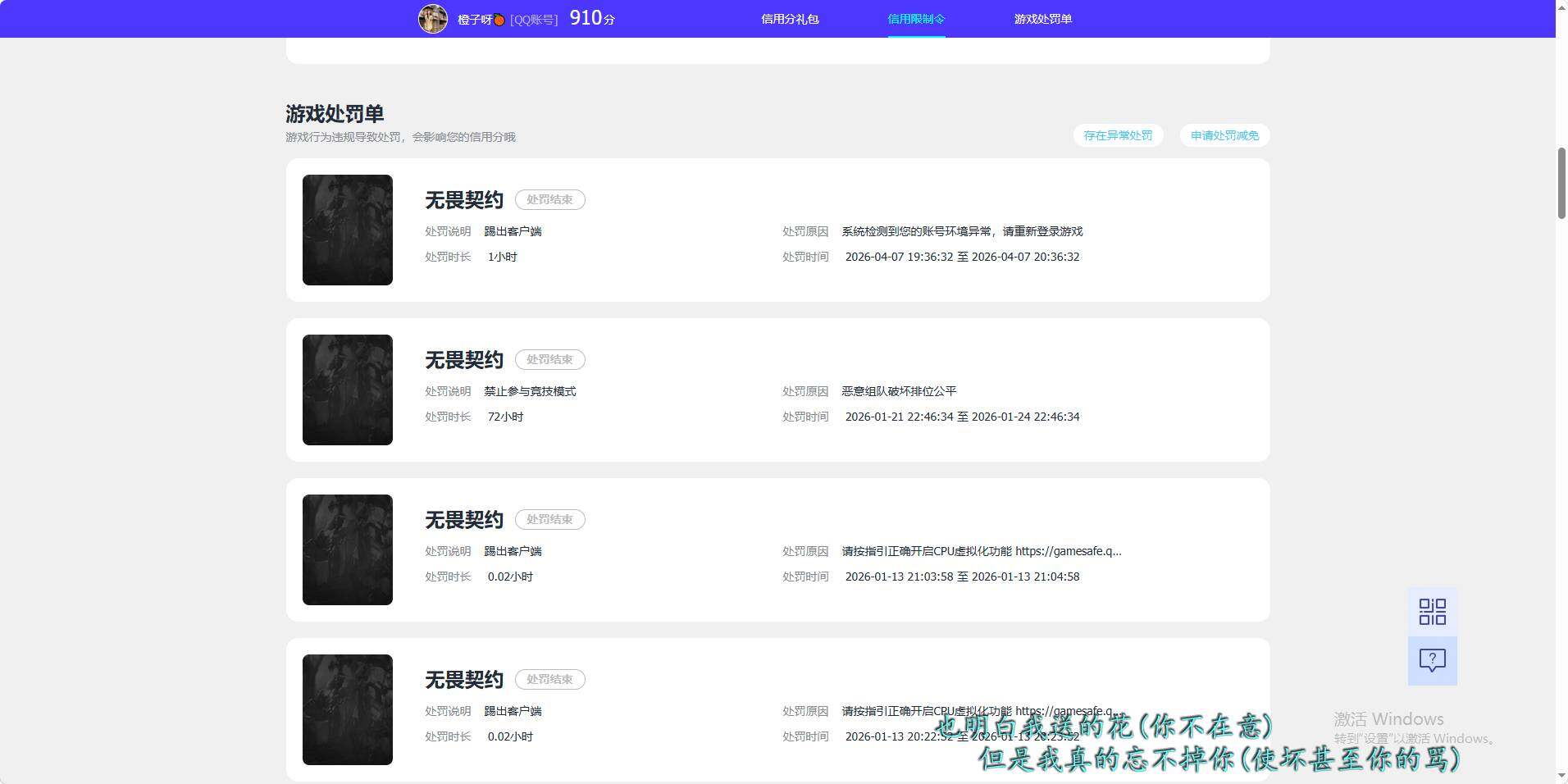
Task: Click fourth penalty card's game thumbnail
Action: (x=348, y=709)
